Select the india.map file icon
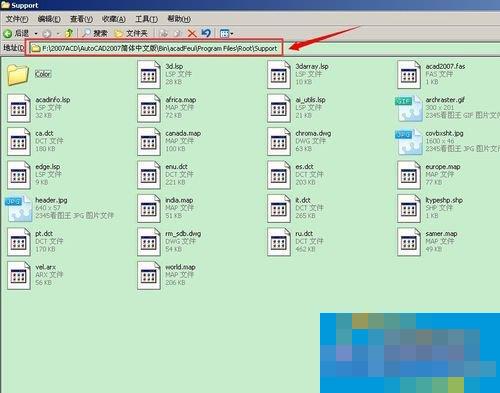The height and width of the screenshot is (393, 500). [x=149, y=209]
